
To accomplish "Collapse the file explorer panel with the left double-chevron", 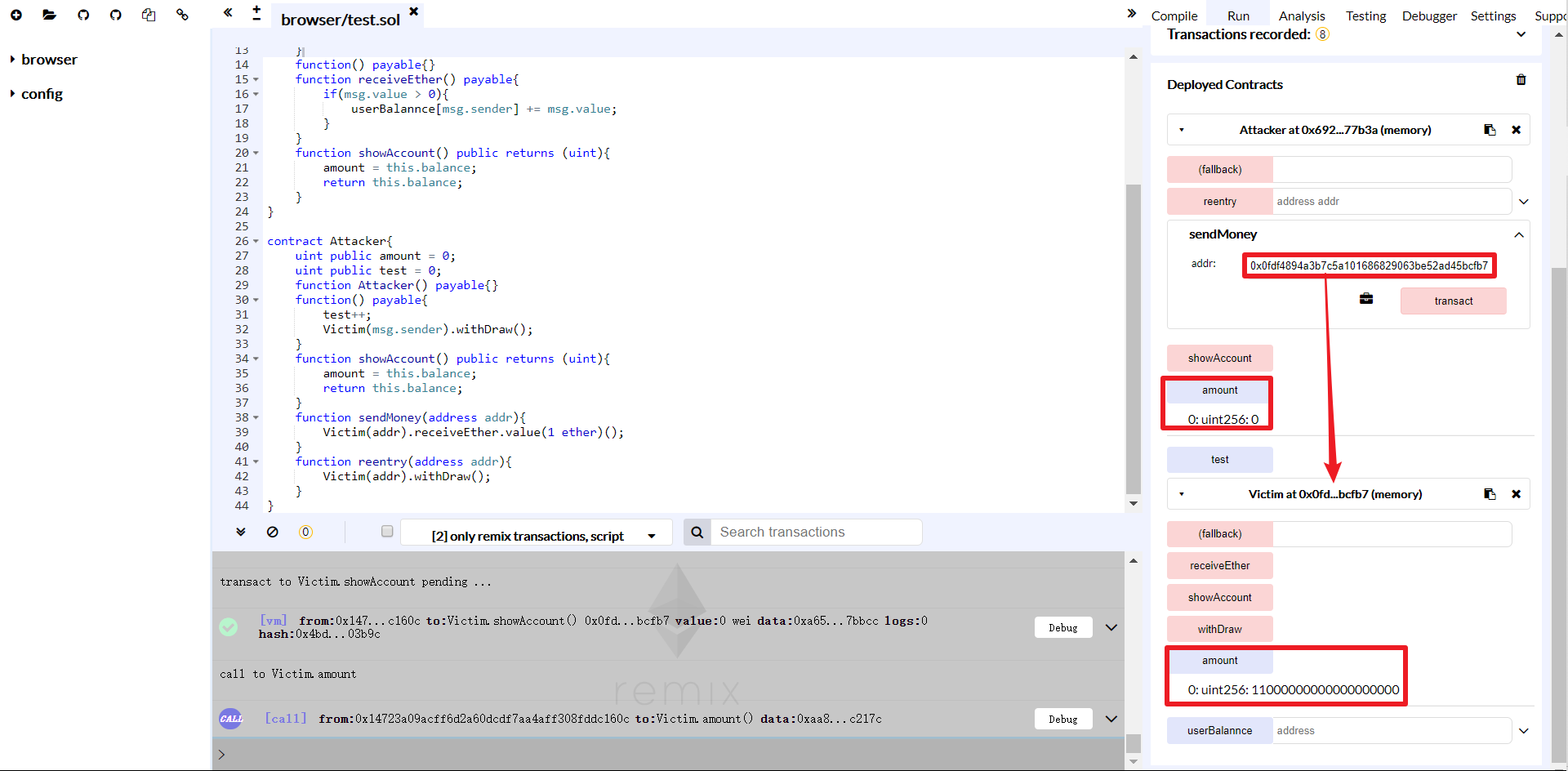I will [x=228, y=12].
